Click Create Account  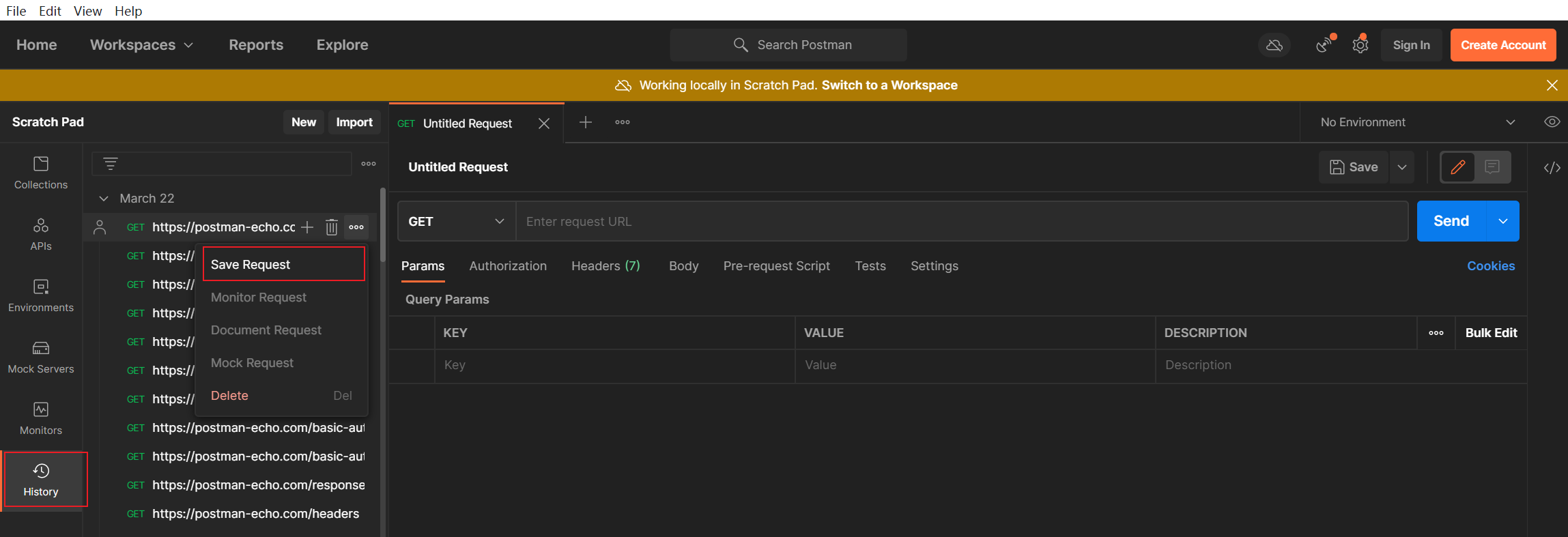(1503, 45)
